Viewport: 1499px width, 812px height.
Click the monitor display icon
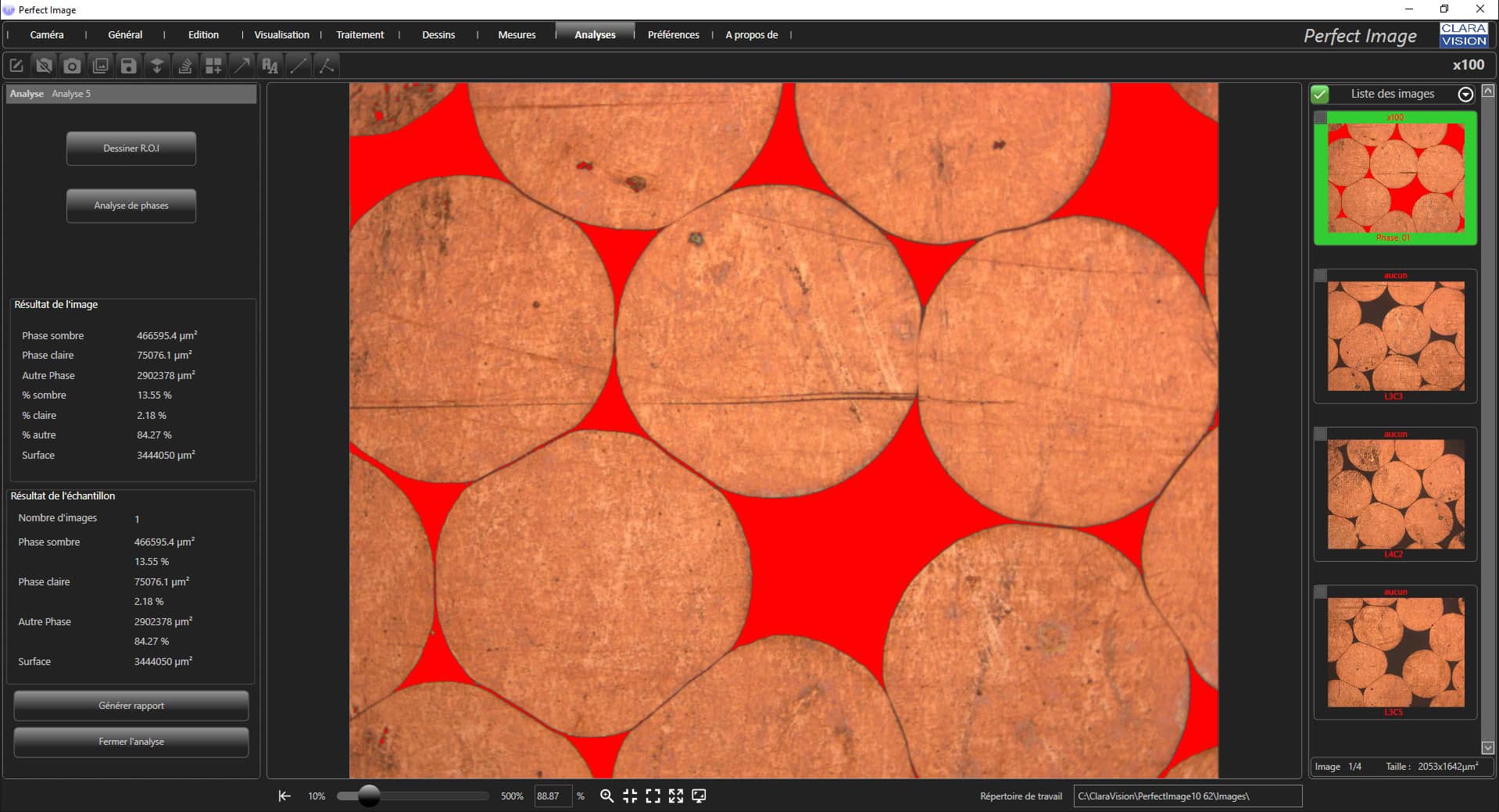[699, 796]
